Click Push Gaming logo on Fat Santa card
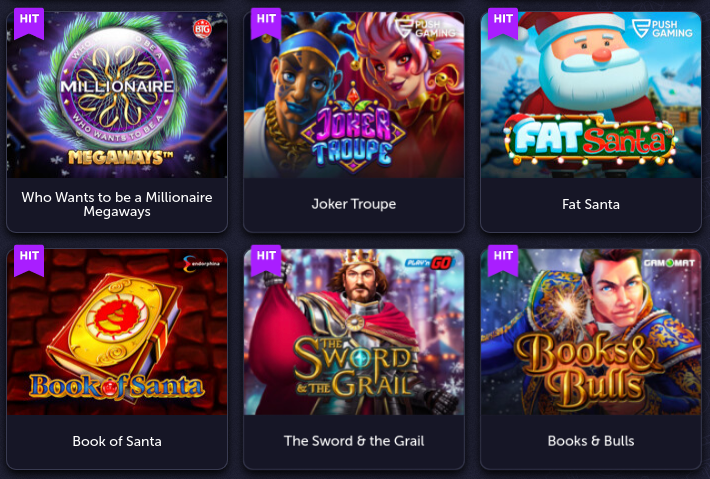This screenshot has width=710, height=479. point(662,29)
